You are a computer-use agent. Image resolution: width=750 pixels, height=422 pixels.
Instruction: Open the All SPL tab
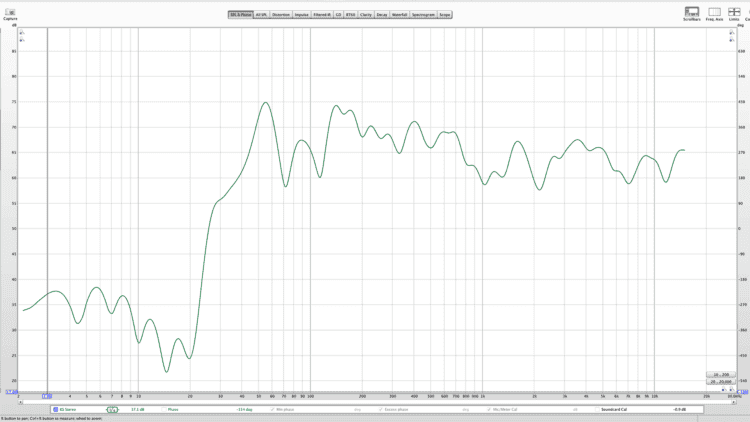click(261, 15)
